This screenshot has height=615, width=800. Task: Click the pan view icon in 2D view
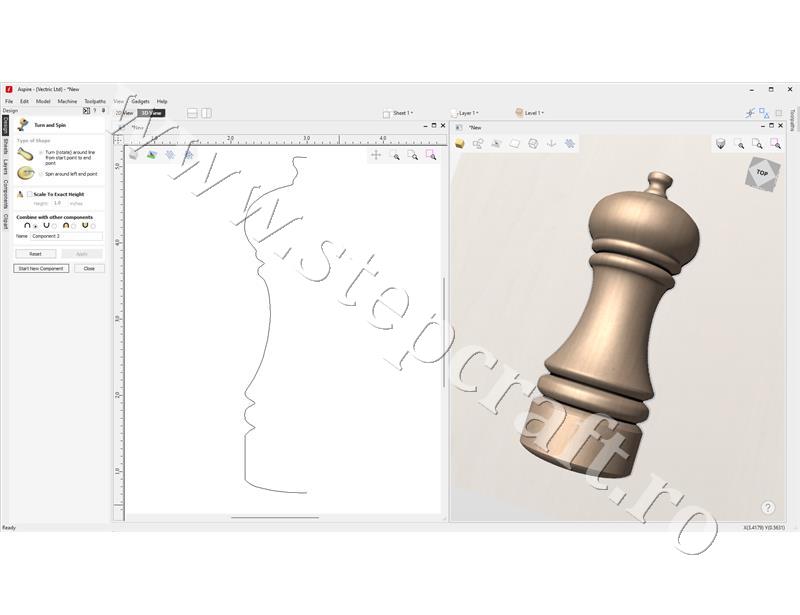376,155
